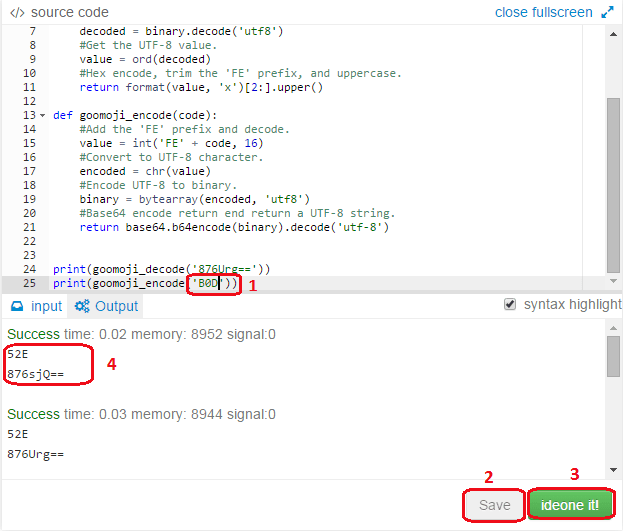Viewport: 624px width, 531px height.
Task: Click the input tray icon
Action: [17, 306]
